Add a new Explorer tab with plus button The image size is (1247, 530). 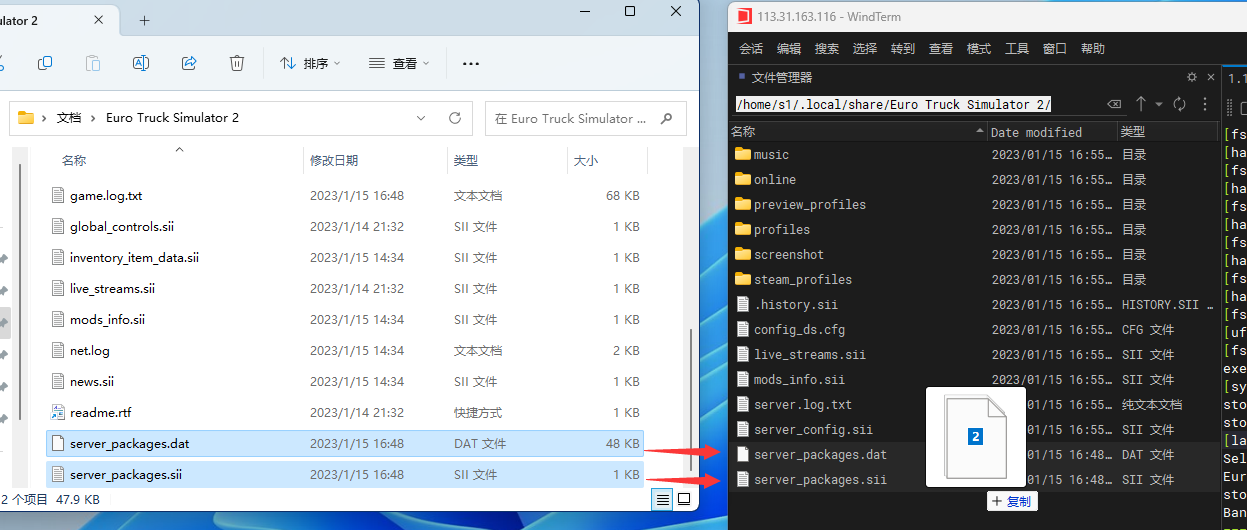tap(144, 20)
